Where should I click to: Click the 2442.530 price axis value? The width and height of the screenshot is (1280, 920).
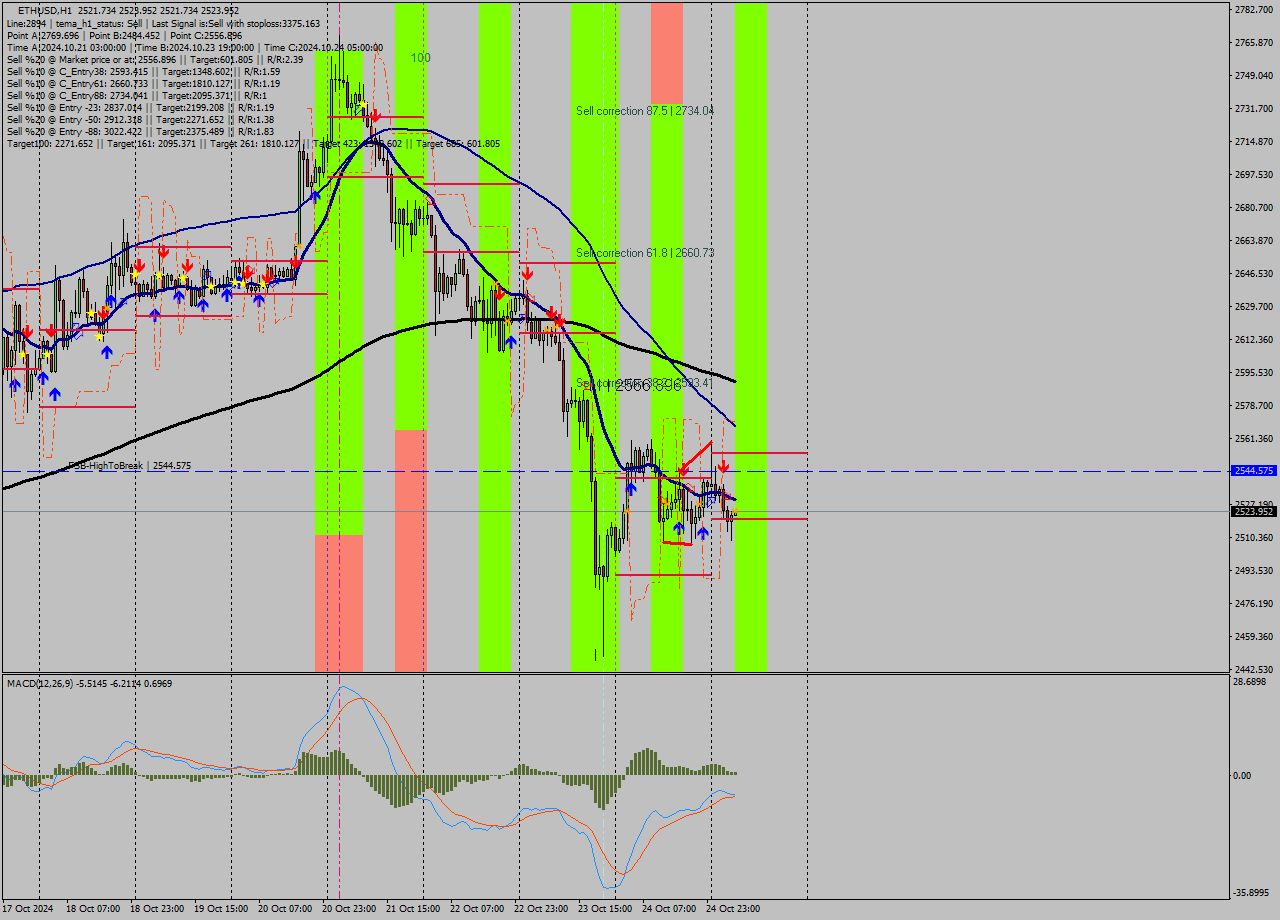coord(1254,669)
